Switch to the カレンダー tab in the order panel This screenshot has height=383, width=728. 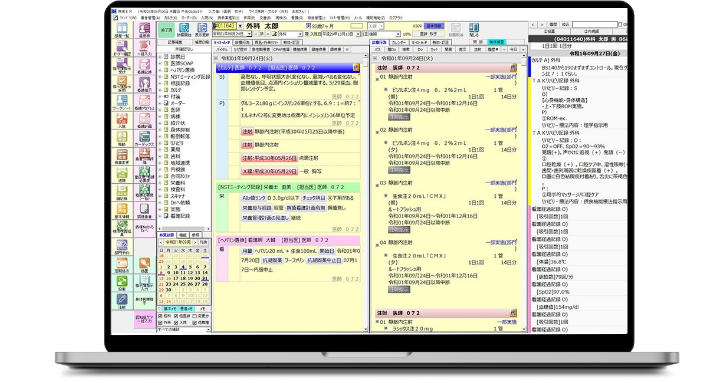[x=398, y=42]
